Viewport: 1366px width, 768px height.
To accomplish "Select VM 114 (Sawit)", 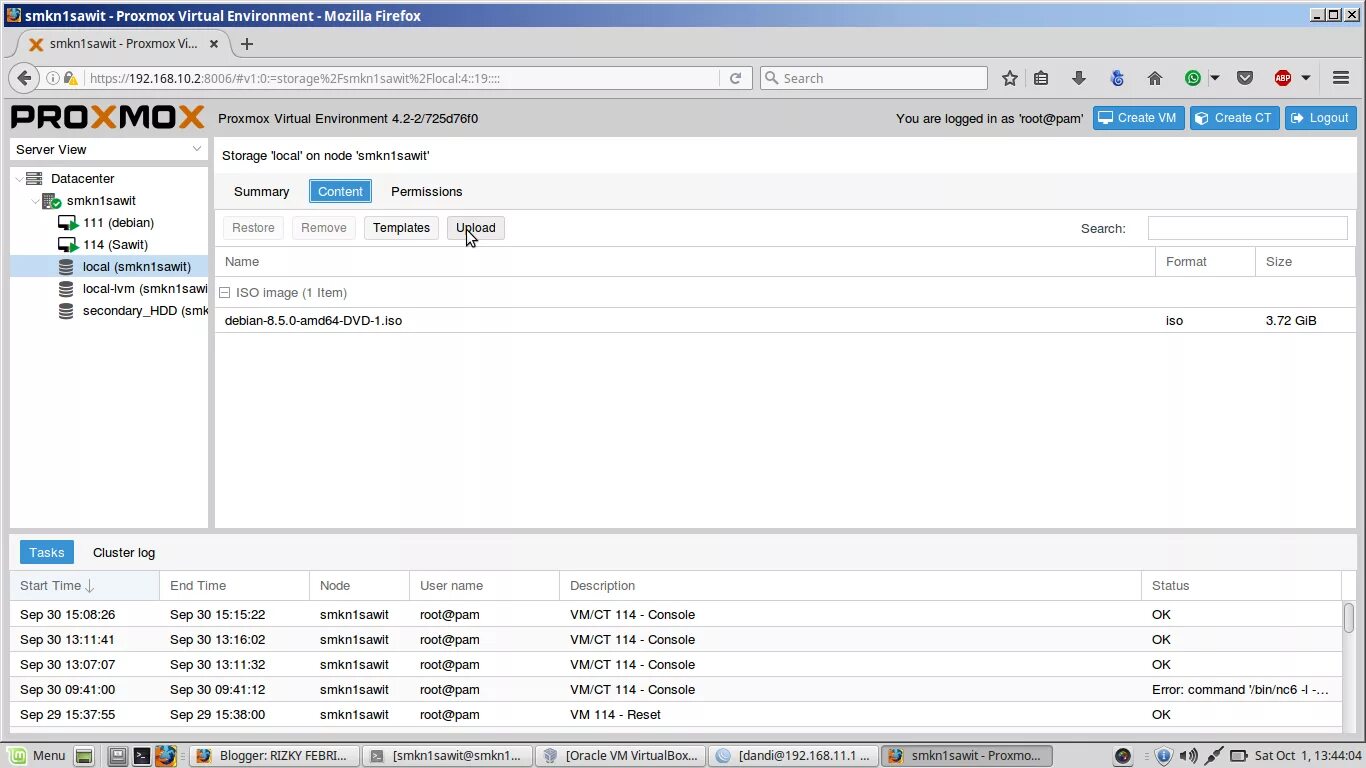I will click(115, 244).
